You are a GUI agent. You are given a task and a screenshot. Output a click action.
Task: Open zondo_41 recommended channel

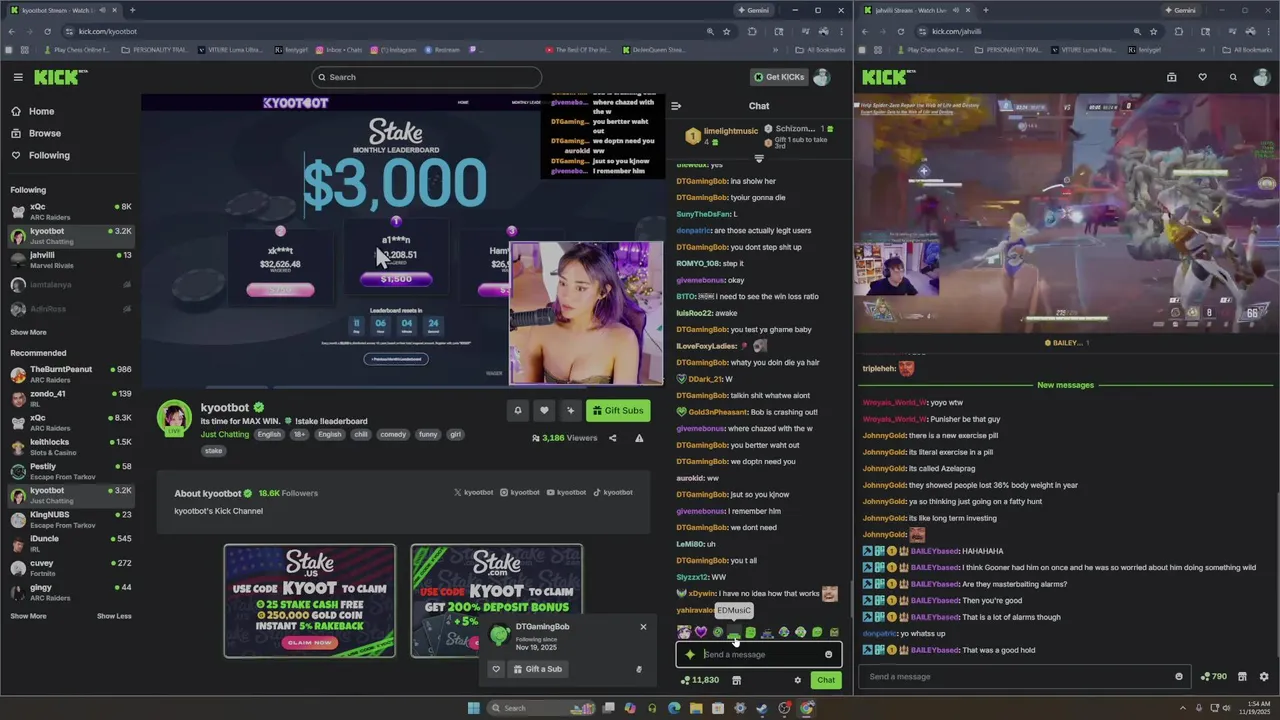pos(70,398)
